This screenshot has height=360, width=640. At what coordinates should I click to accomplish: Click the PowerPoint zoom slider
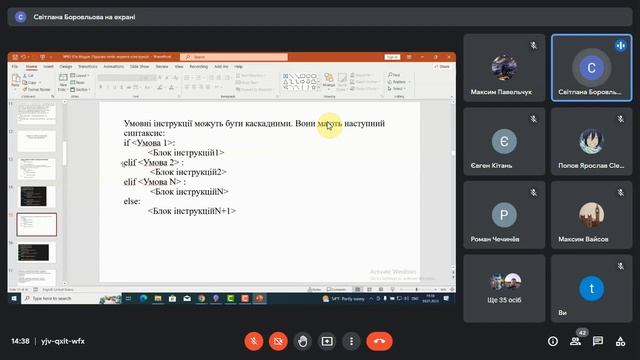(x=416, y=289)
